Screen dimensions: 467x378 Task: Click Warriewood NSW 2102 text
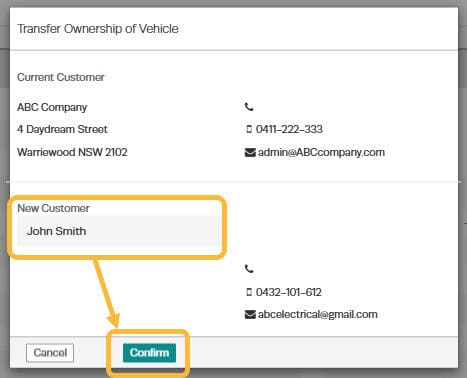click(72, 152)
